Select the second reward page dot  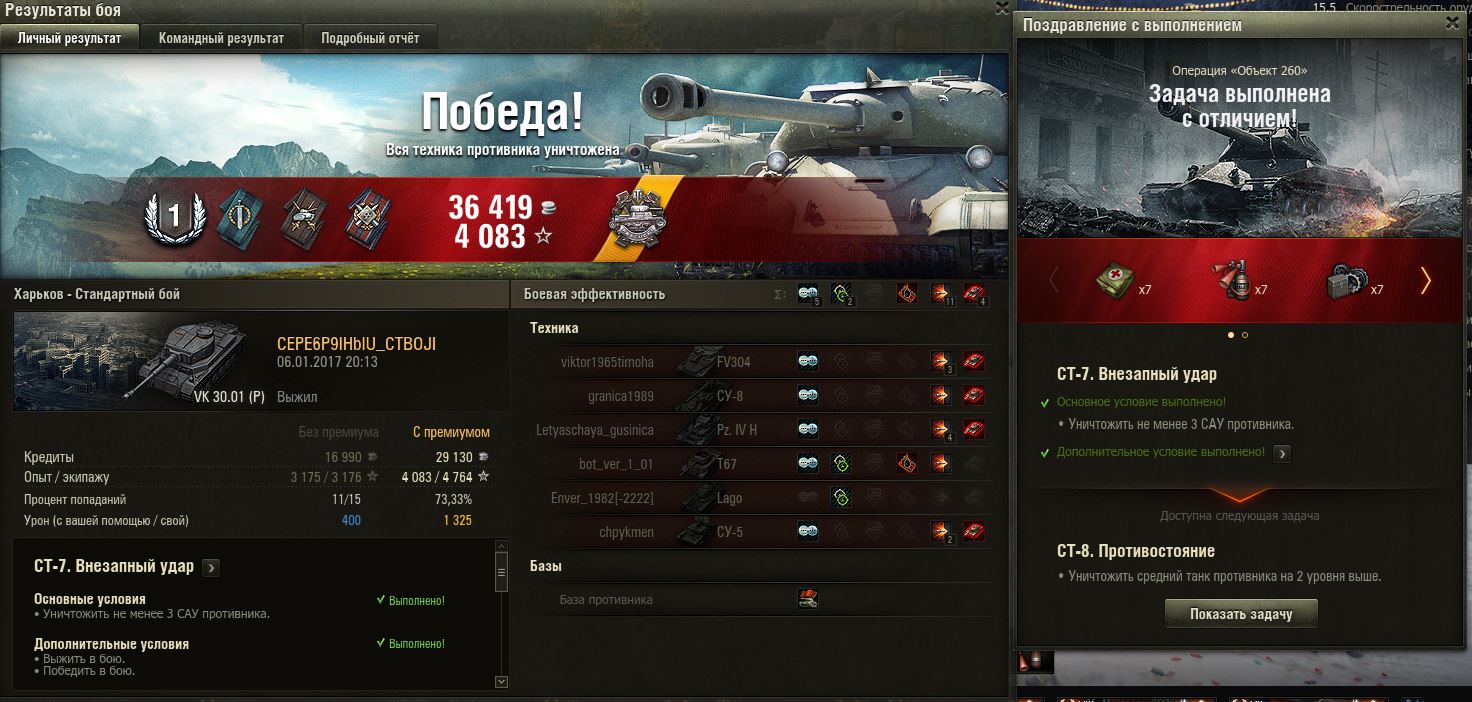point(1245,335)
